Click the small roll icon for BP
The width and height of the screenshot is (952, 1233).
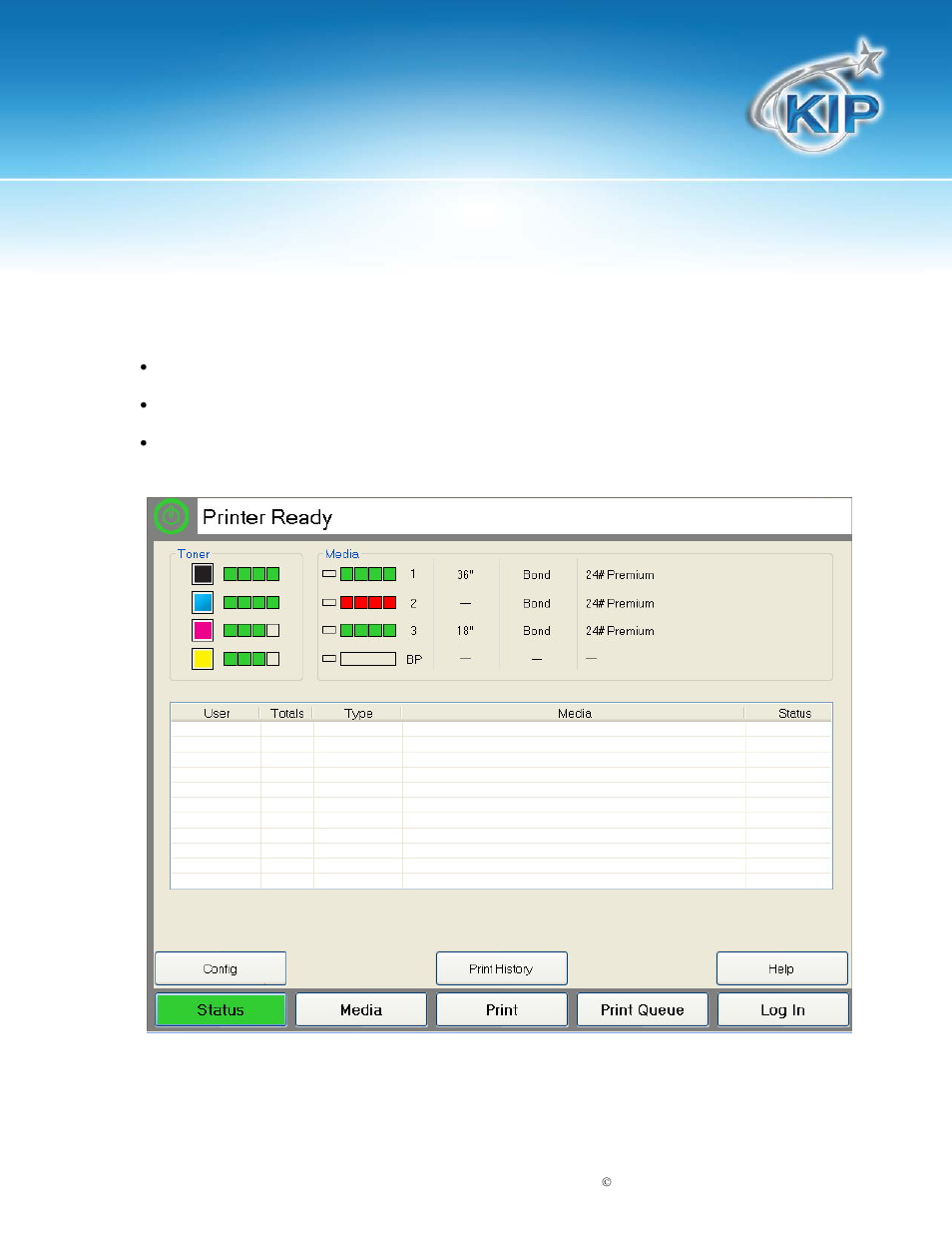(329, 659)
